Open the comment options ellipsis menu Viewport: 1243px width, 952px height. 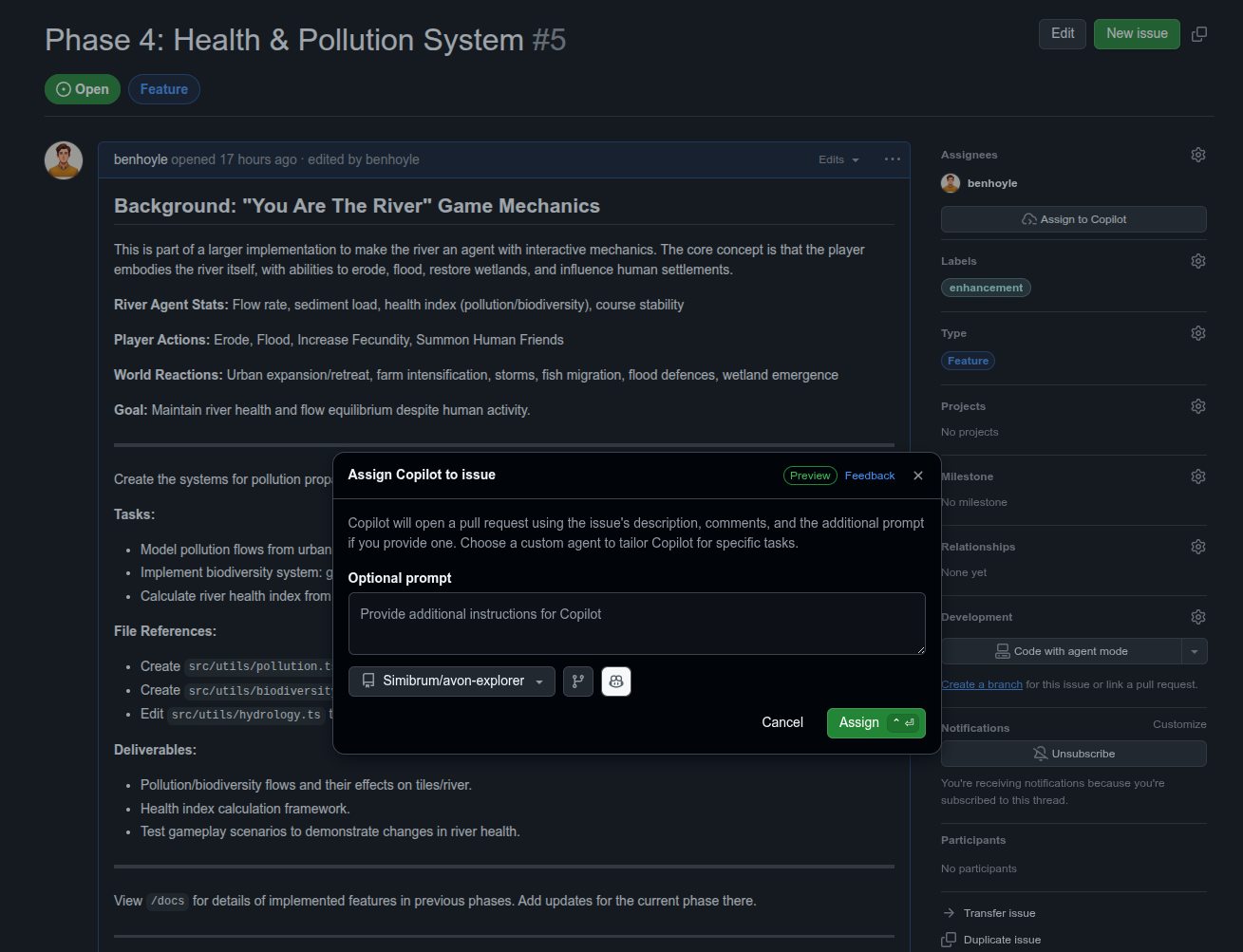point(892,159)
